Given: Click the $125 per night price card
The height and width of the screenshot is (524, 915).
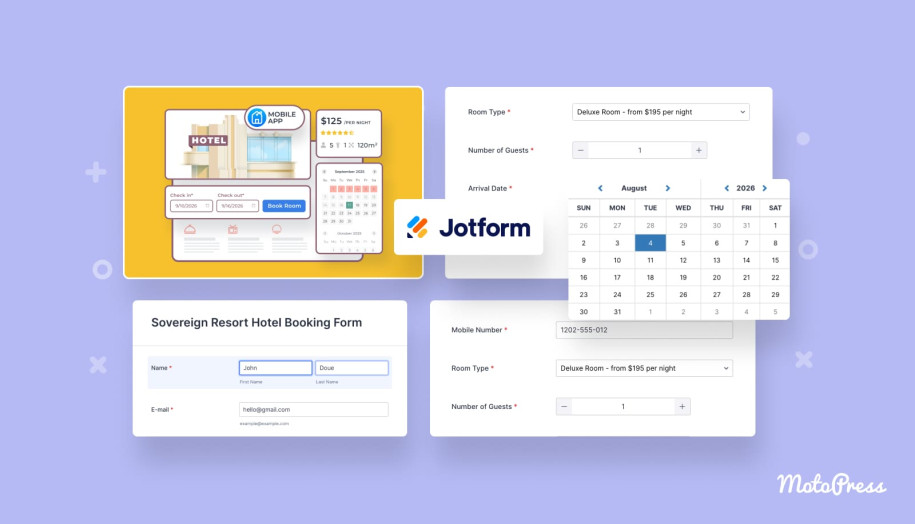Looking at the screenshot, I should (x=348, y=133).
